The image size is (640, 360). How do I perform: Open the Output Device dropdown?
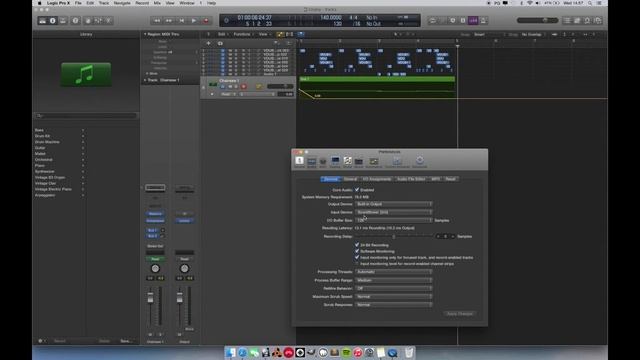tap(393, 204)
